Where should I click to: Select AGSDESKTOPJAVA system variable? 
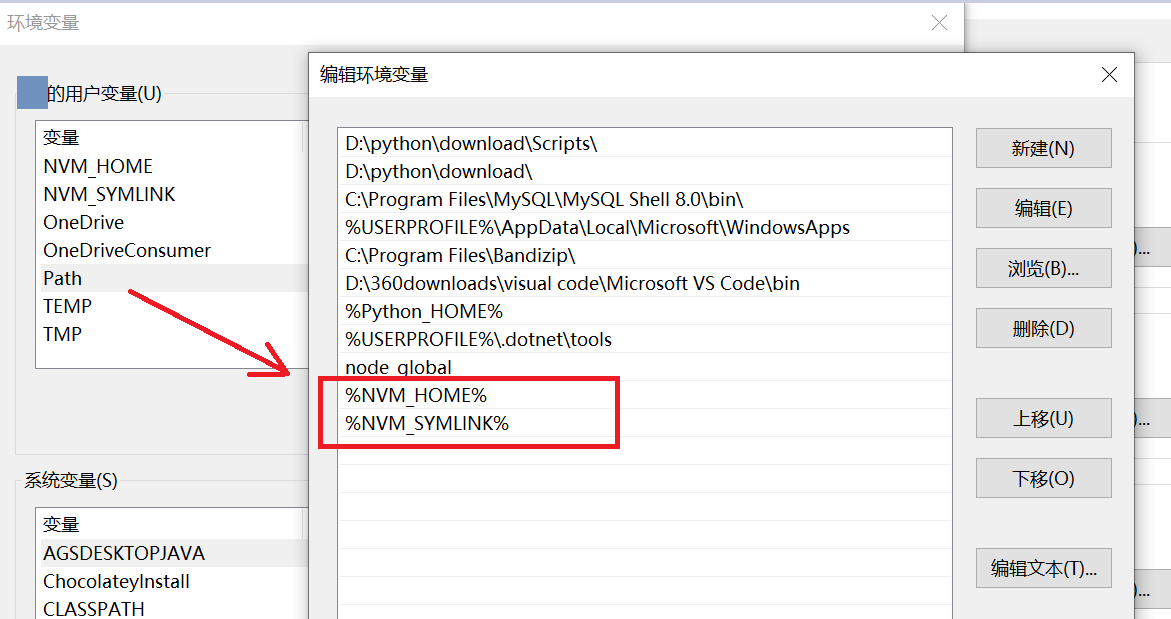tap(172, 553)
